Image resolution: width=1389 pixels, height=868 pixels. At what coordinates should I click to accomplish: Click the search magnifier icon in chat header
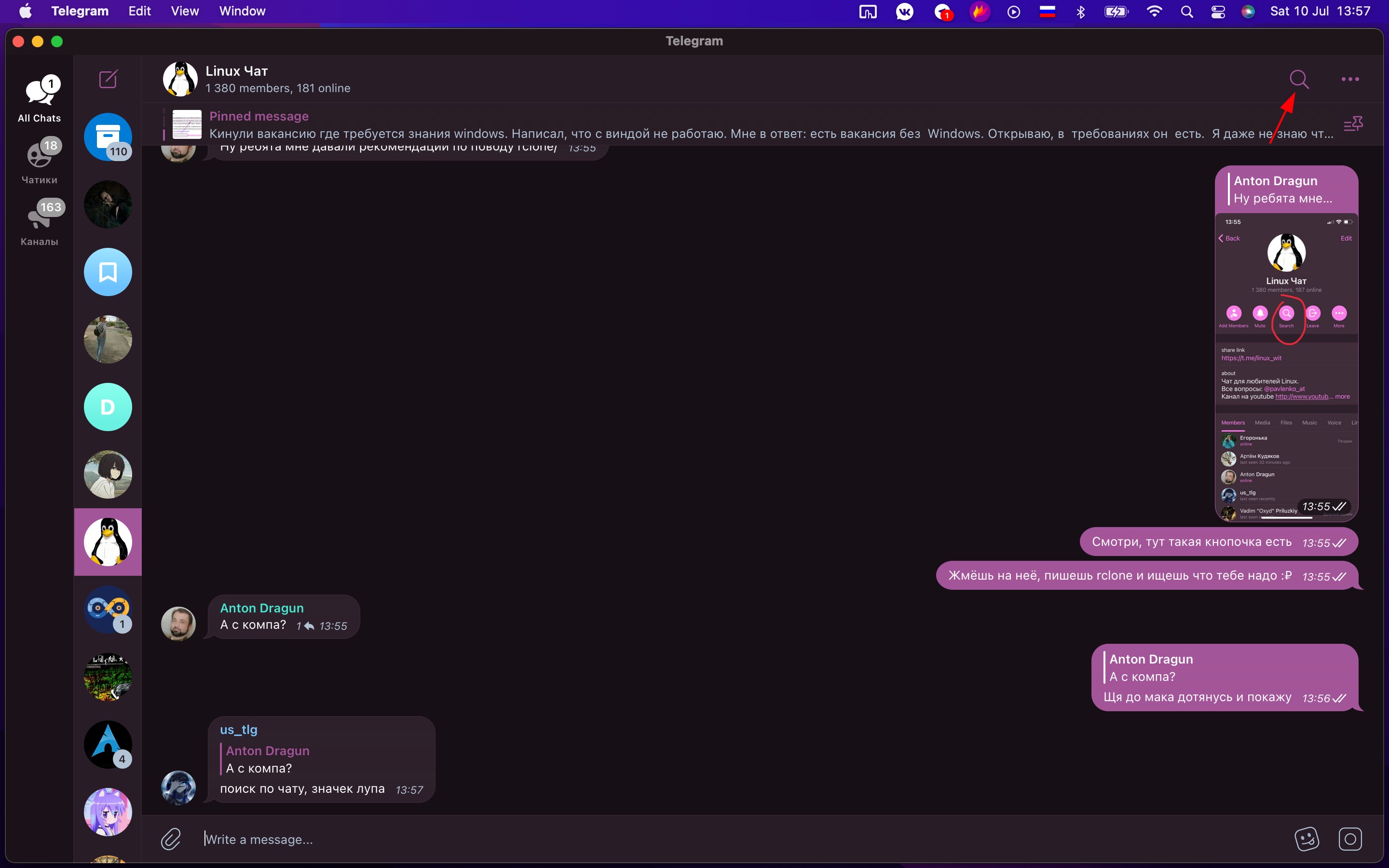1298,79
